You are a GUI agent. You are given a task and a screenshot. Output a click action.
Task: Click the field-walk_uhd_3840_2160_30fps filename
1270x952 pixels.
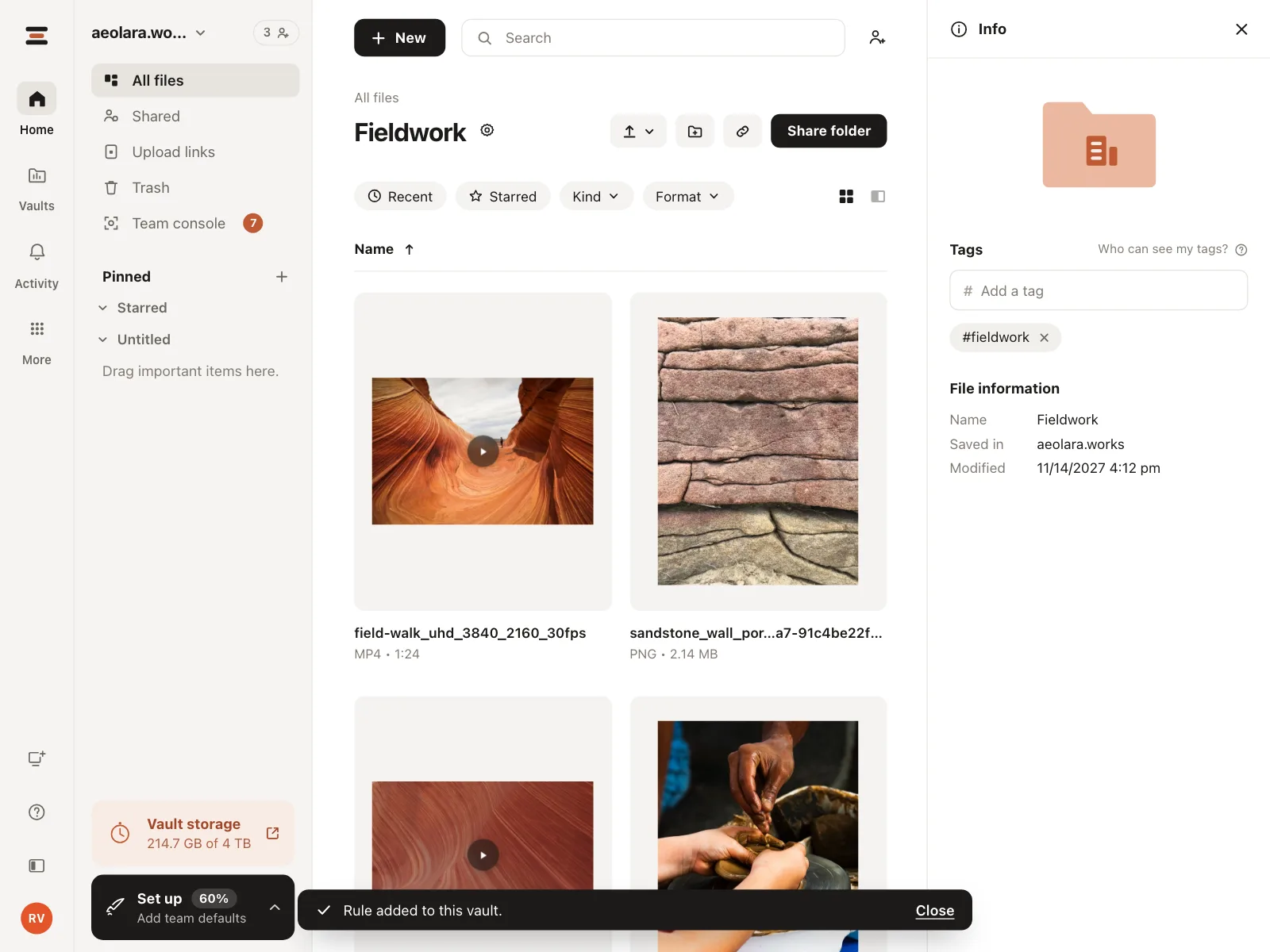pyautogui.click(x=470, y=633)
